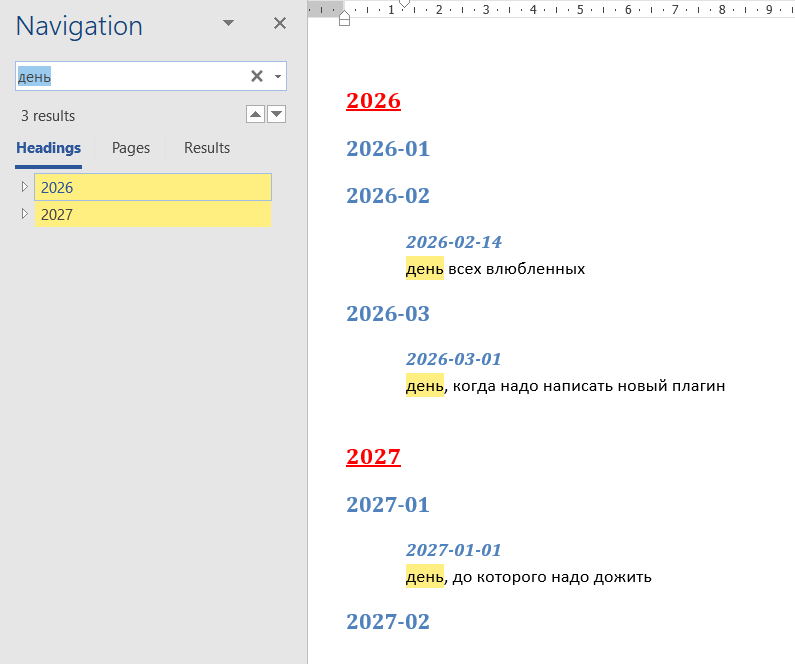Open the search options dropdown arrow
This screenshot has width=795, height=664.
(x=278, y=76)
